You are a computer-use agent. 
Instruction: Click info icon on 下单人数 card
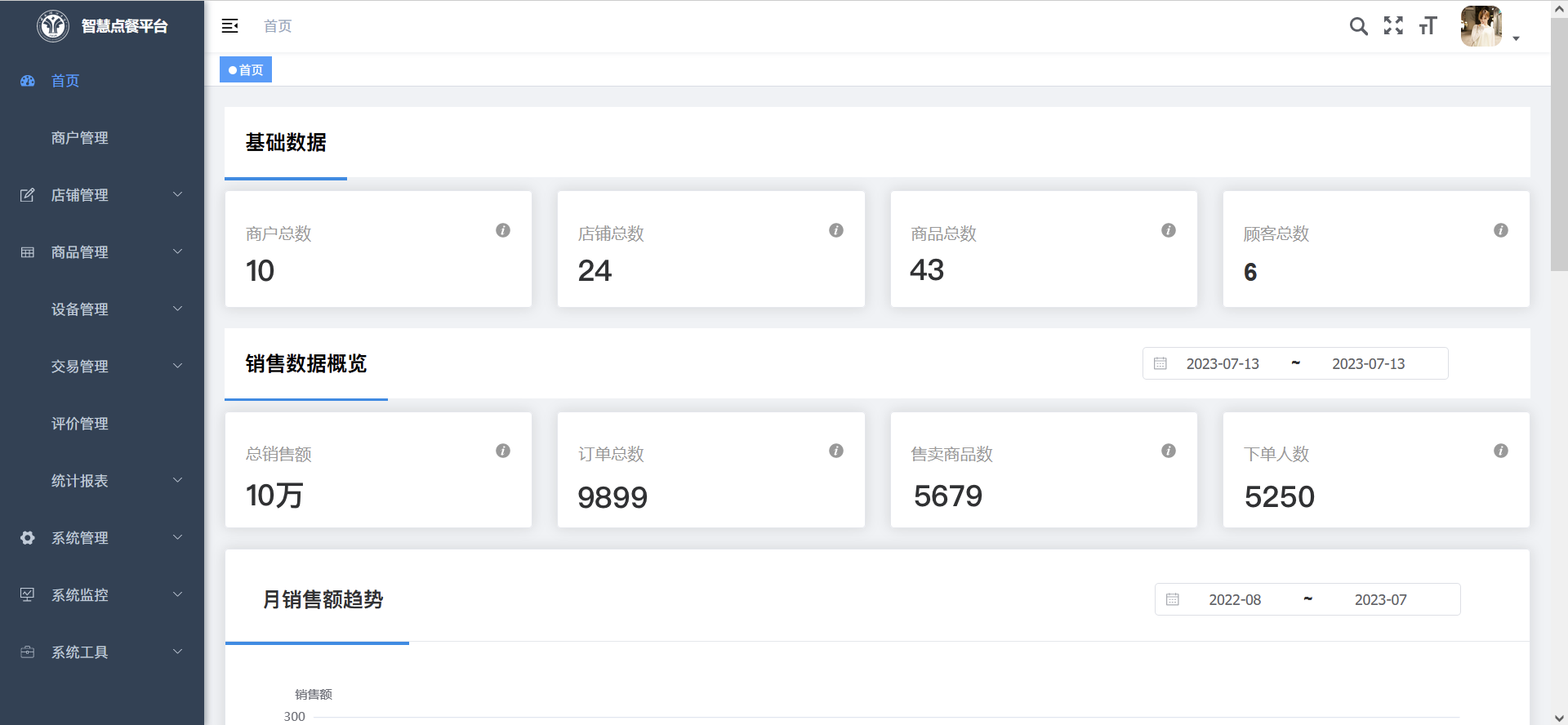coord(1501,451)
